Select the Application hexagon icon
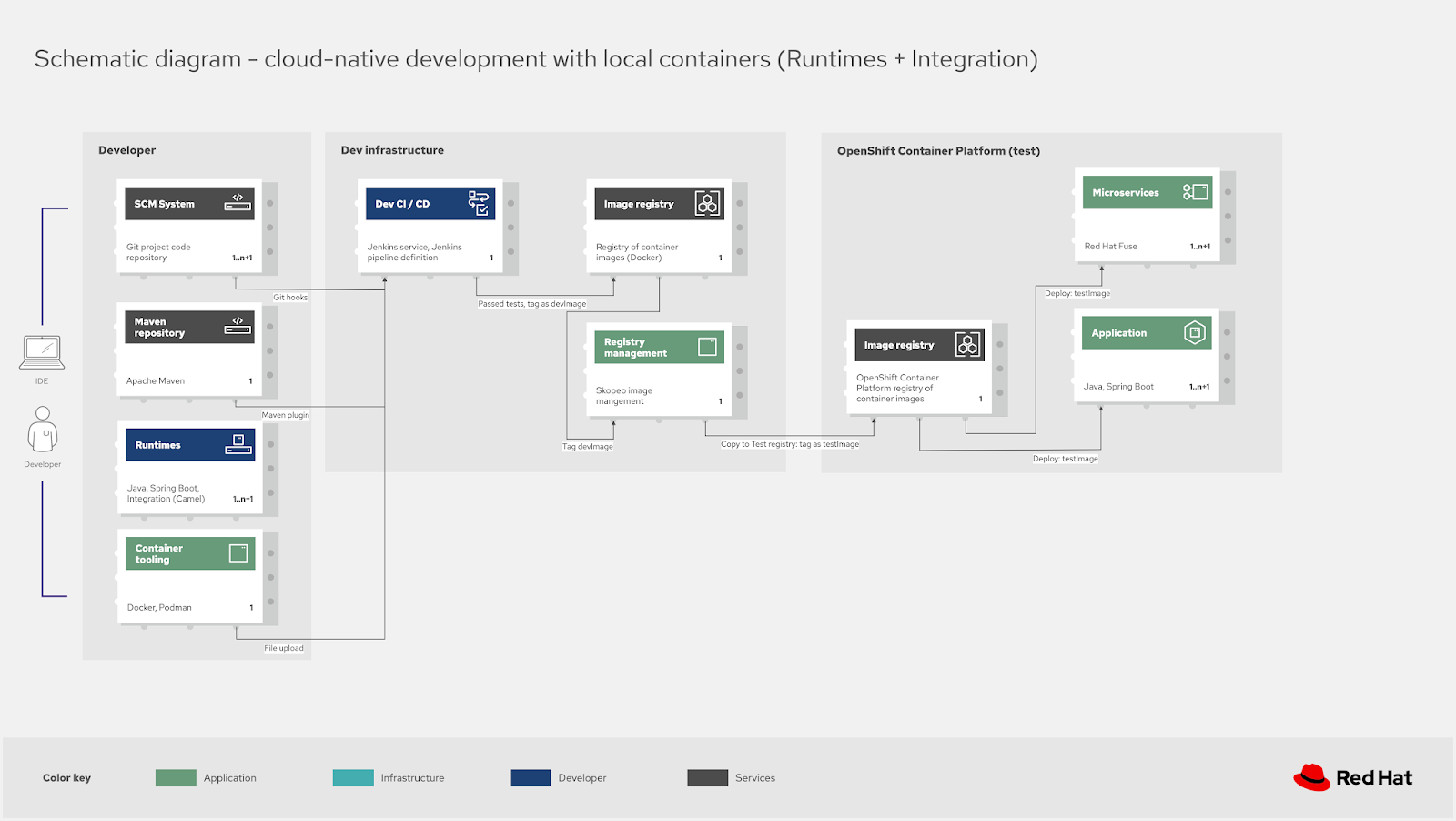The height and width of the screenshot is (821, 1456). point(1197,331)
